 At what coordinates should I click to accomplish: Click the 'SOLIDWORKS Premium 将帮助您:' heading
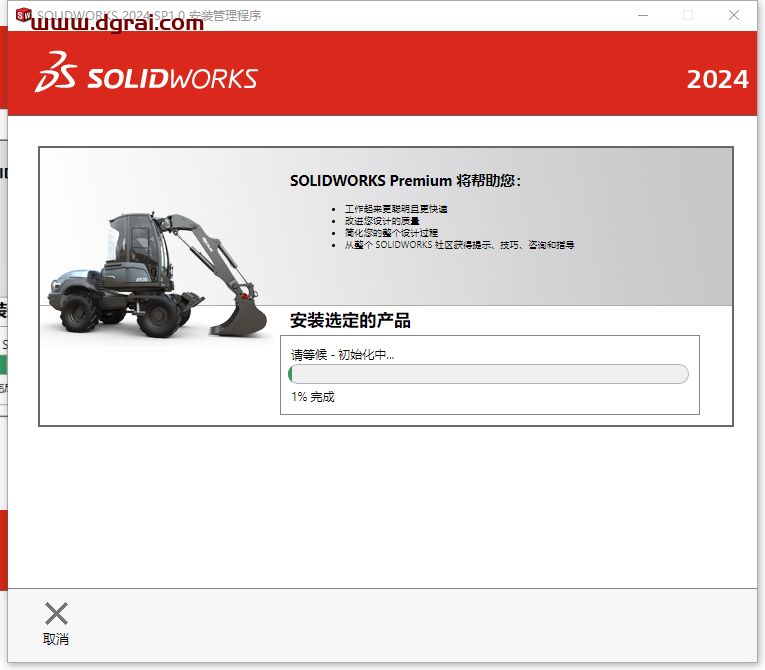click(x=405, y=181)
